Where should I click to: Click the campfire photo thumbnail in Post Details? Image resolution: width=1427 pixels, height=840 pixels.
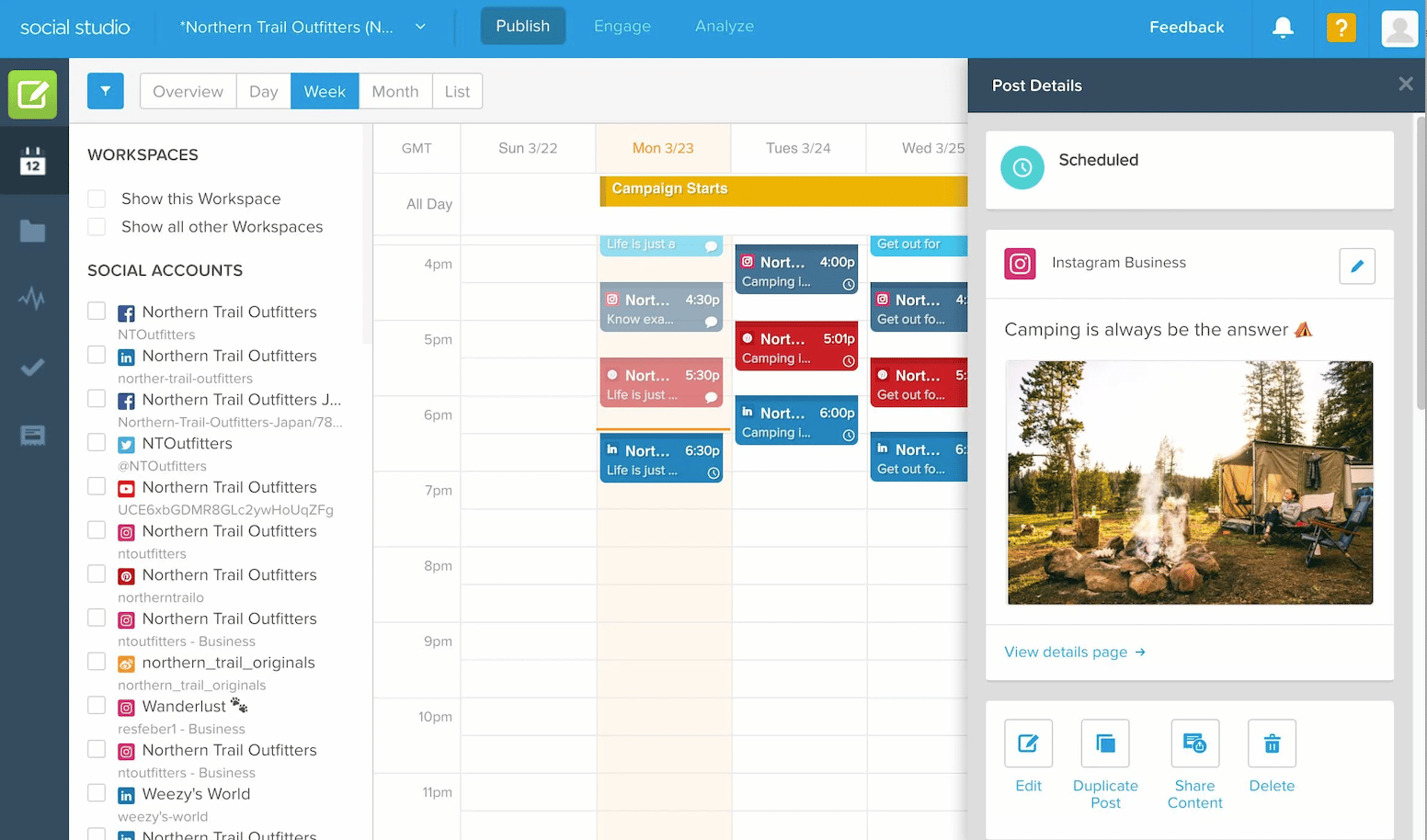[1190, 482]
